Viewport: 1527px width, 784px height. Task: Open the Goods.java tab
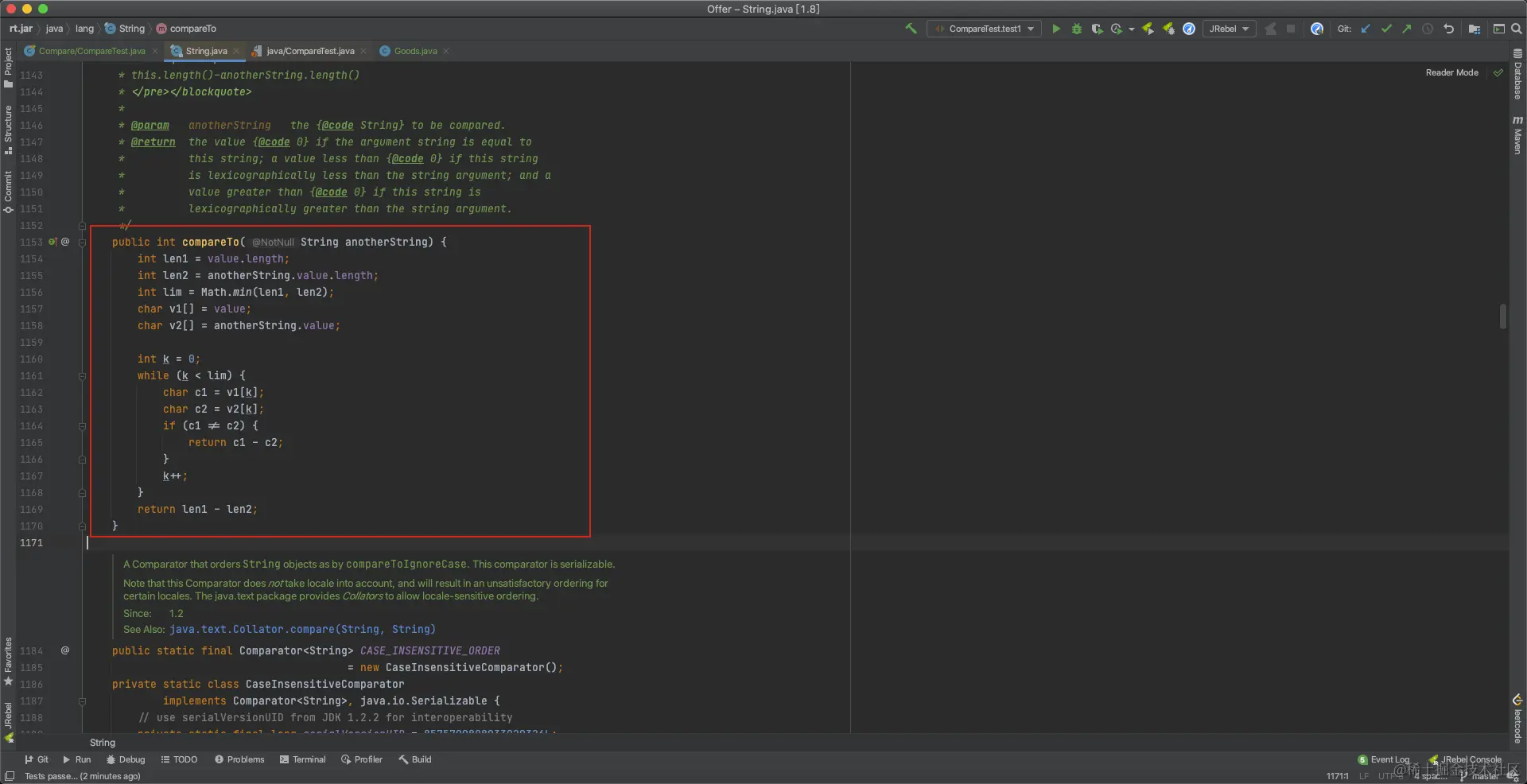pos(409,51)
